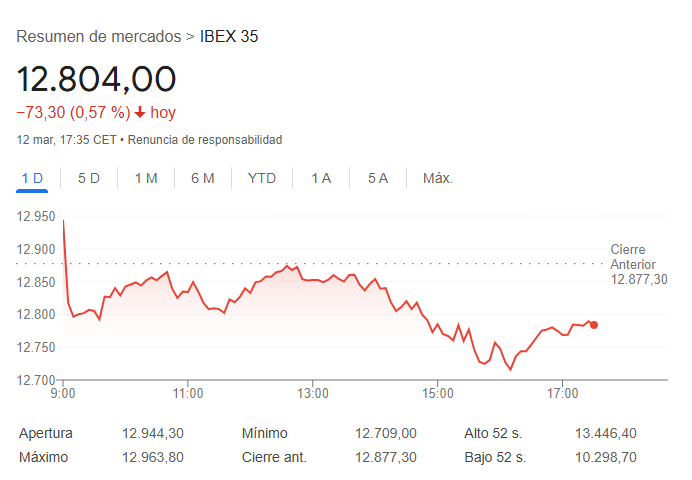The height and width of the screenshot is (480, 692).
Task: Select the 1 D time range tab
Action: coord(32,179)
